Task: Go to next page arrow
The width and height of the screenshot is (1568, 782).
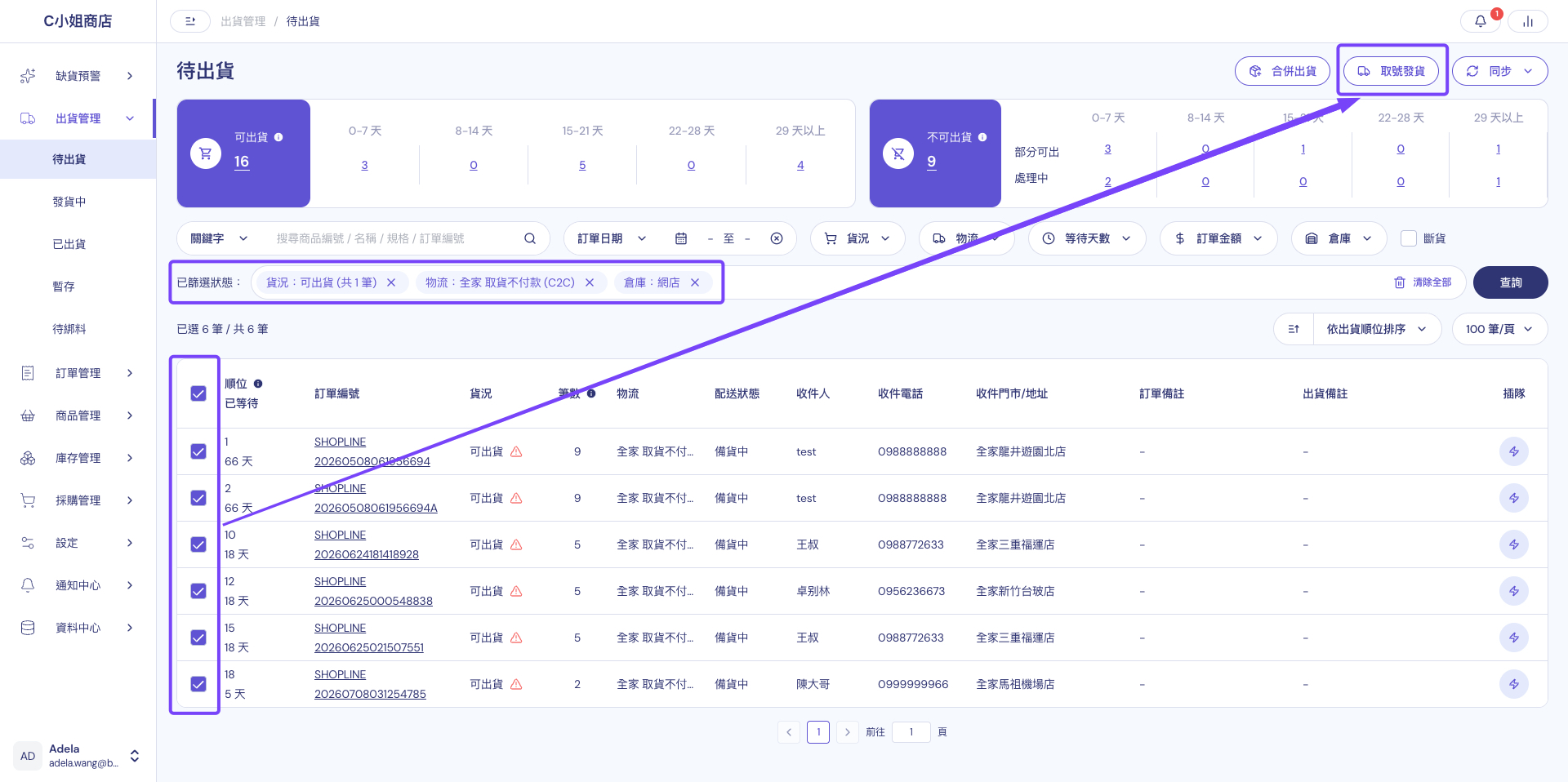Action: [848, 732]
